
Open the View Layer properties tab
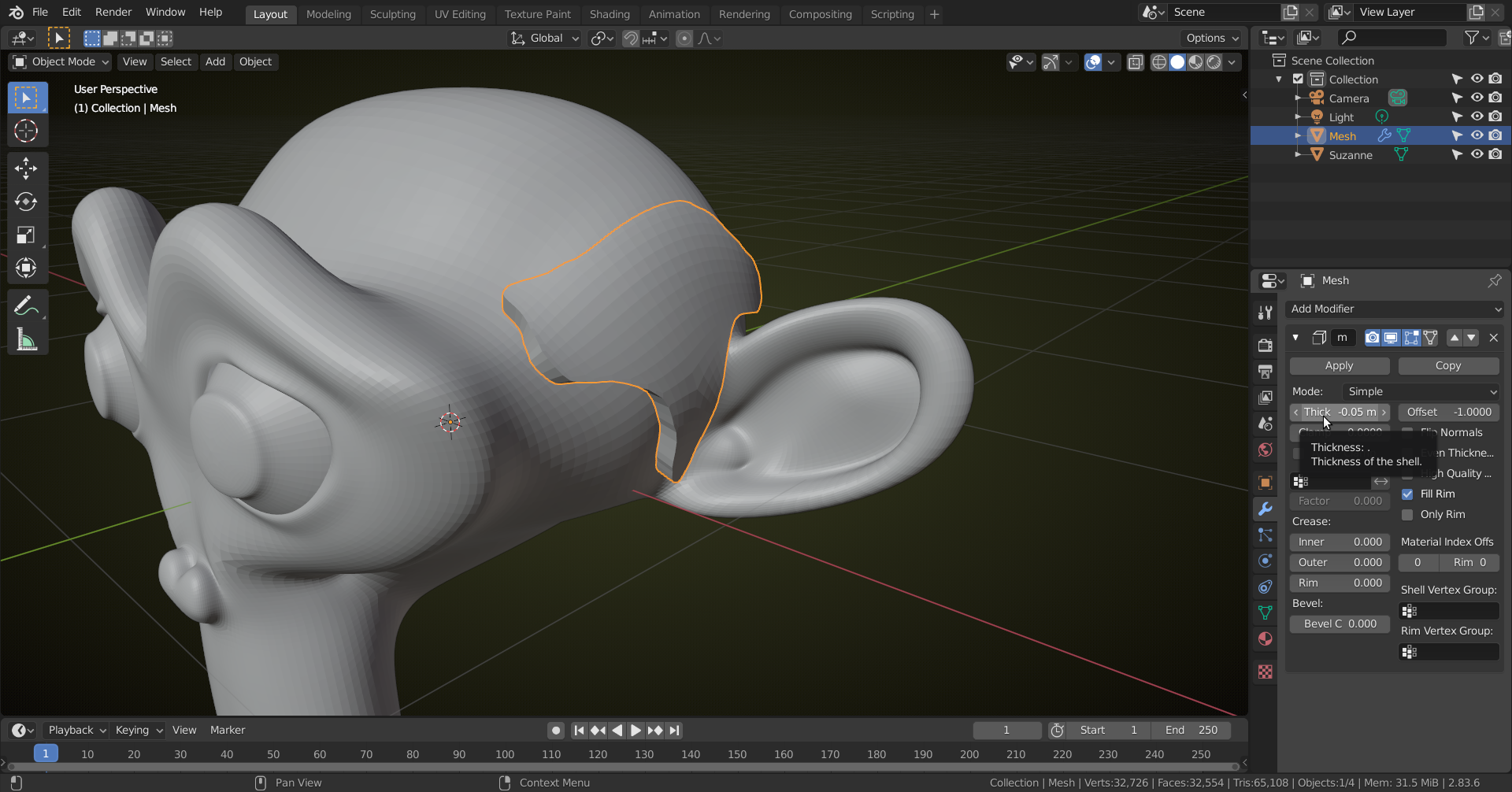pos(1266,397)
